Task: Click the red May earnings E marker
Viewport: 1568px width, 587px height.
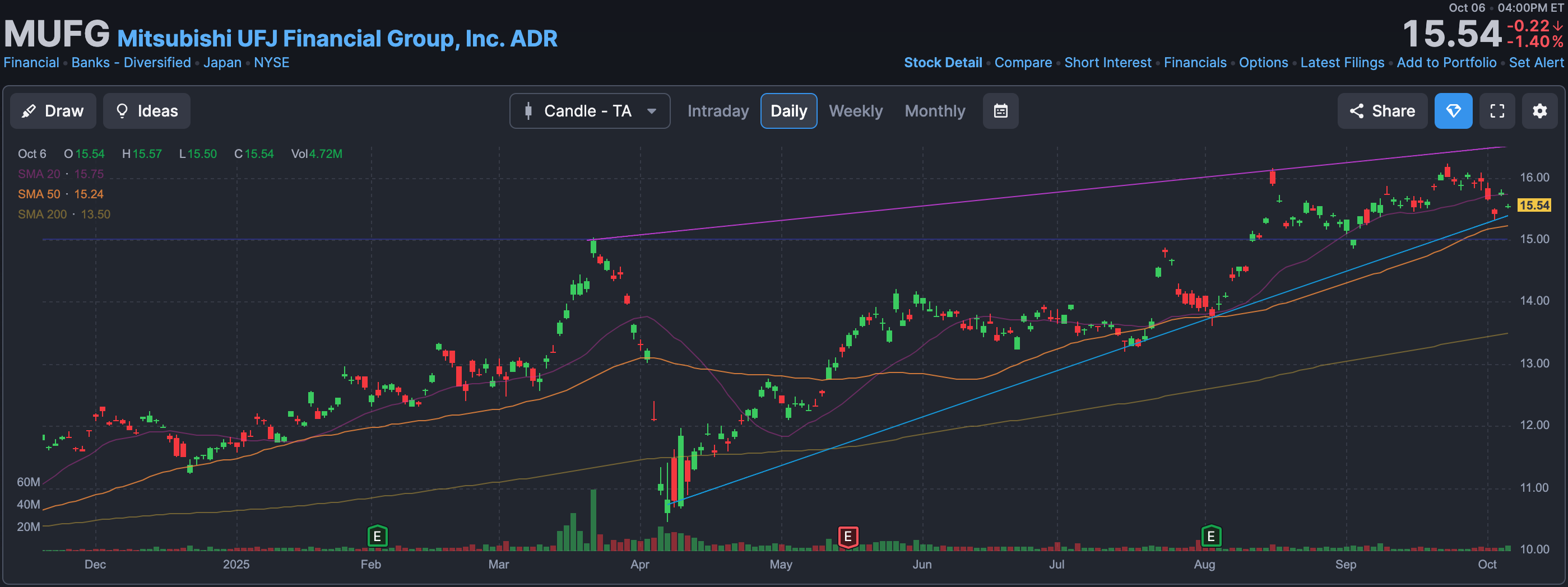Action: [848, 537]
